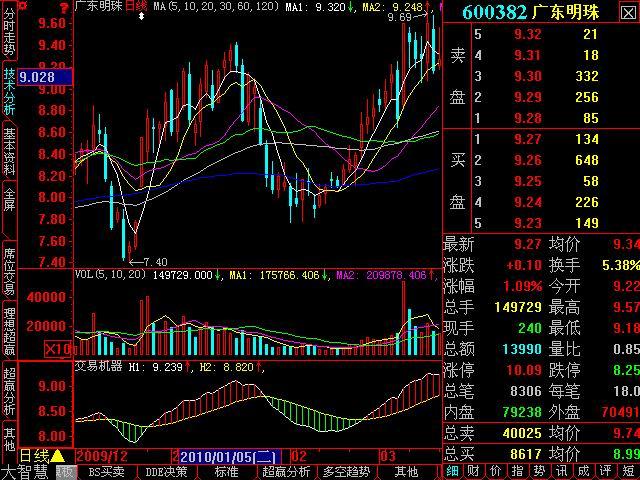Select the 短 tab at the bottom right
The height and width of the screenshot is (480, 640).
[x=628, y=471]
